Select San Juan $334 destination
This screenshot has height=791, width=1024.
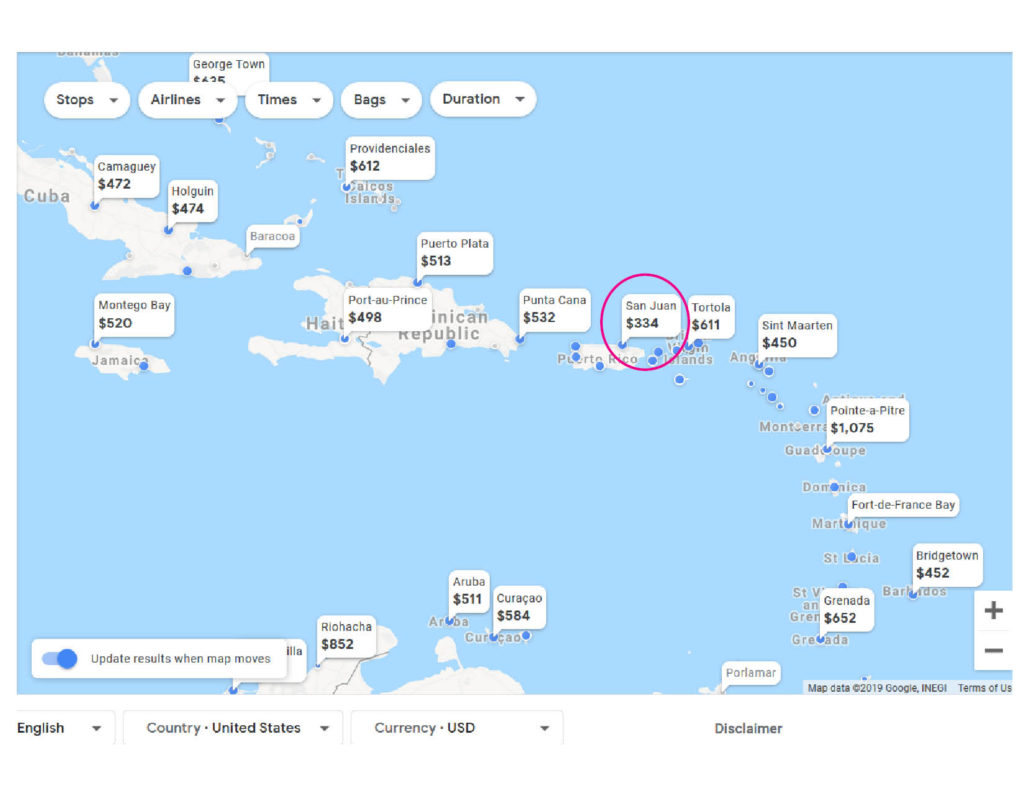(651, 315)
